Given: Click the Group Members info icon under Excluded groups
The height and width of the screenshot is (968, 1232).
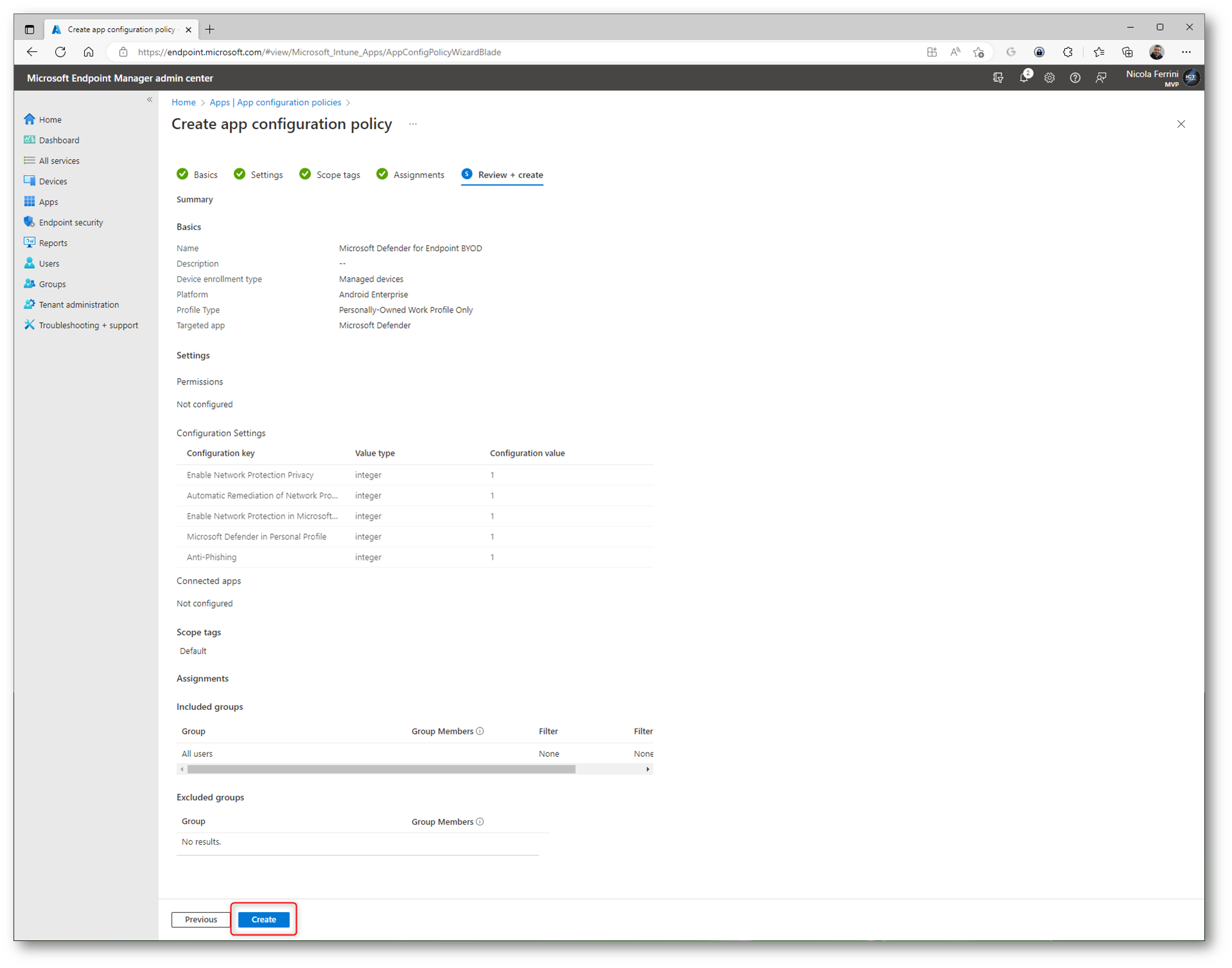Looking at the screenshot, I should point(480,822).
